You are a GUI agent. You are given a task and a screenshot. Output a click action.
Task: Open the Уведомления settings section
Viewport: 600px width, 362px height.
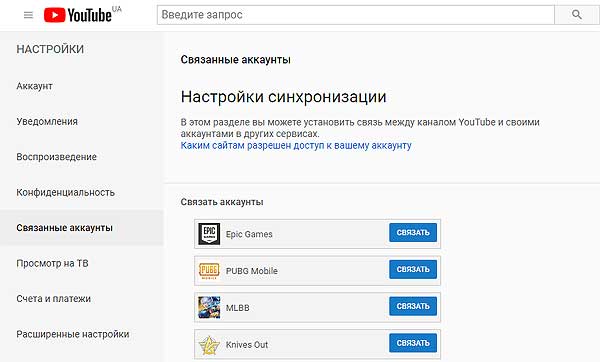pos(47,121)
